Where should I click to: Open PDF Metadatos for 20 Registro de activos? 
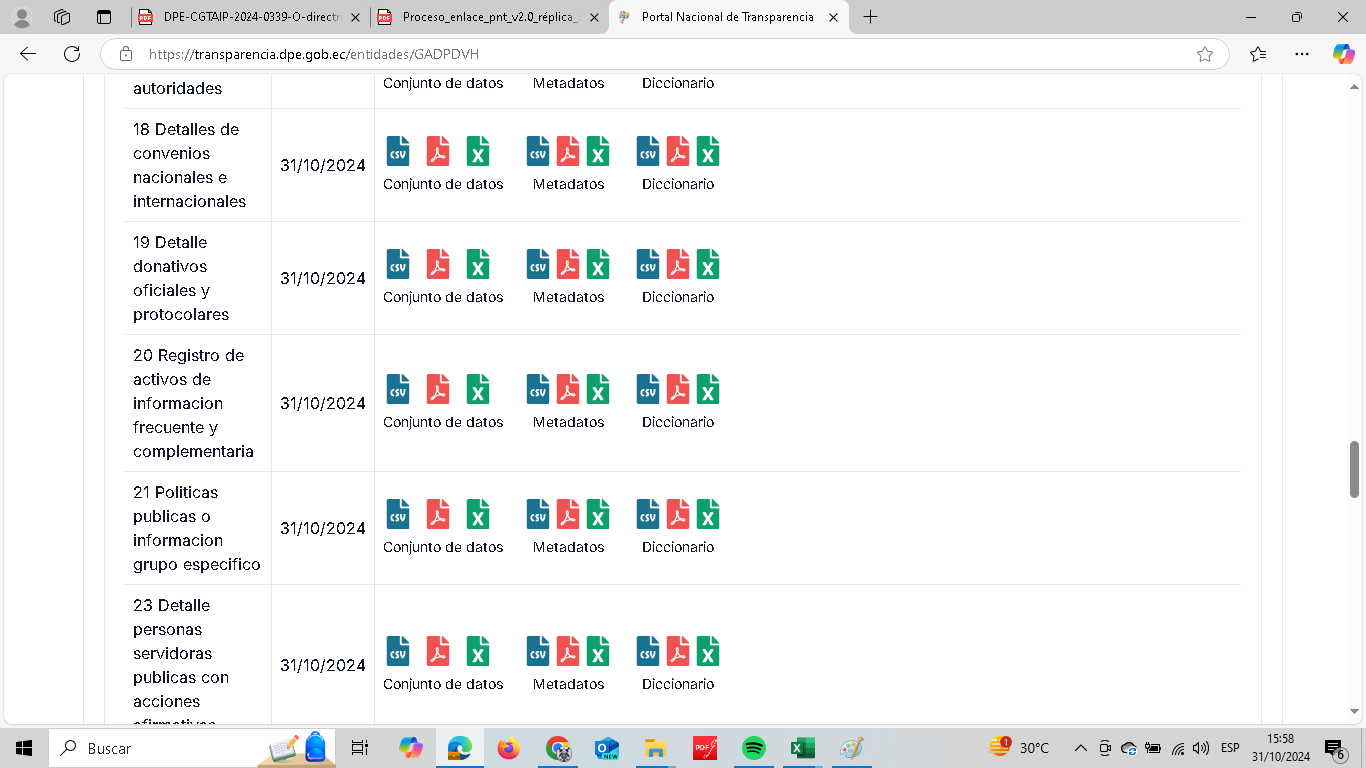(568, 389)
